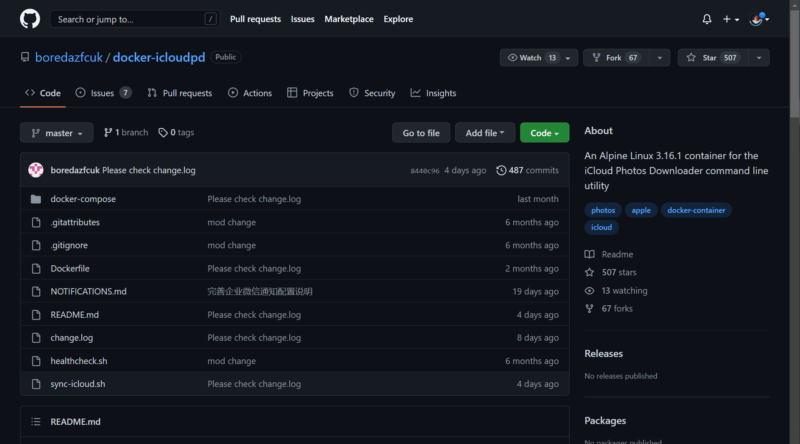The height and width of the screenshot is (444, 800).
Task: Click the file icon beside .gitignore
Action: click(36, 245)
